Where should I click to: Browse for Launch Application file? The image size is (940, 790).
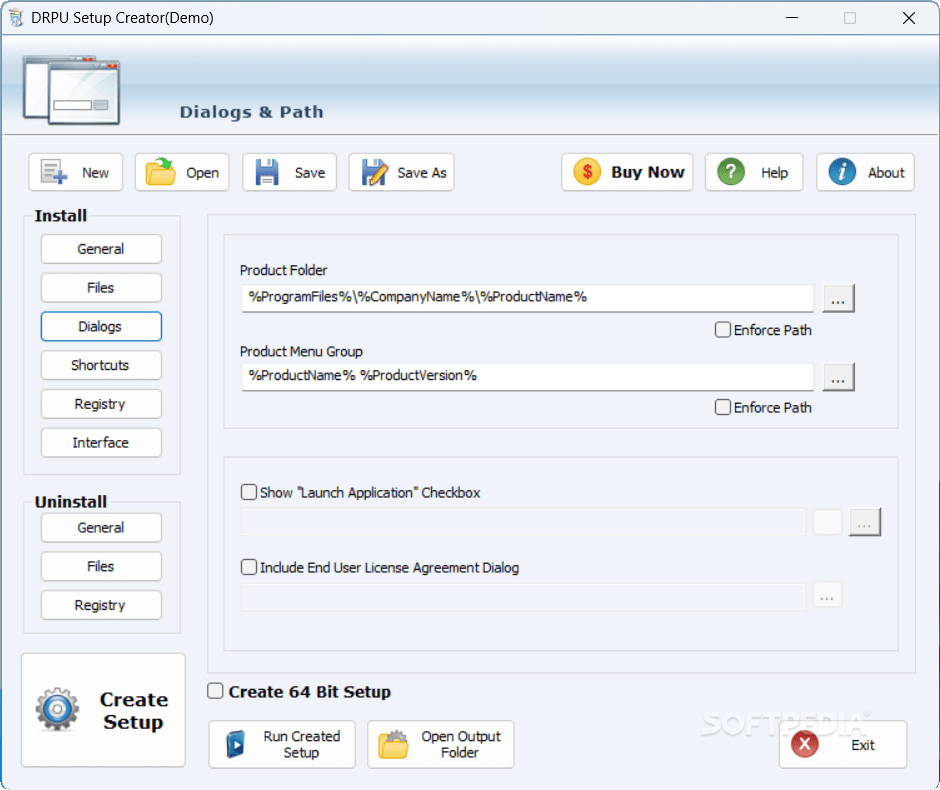(864, 522)
